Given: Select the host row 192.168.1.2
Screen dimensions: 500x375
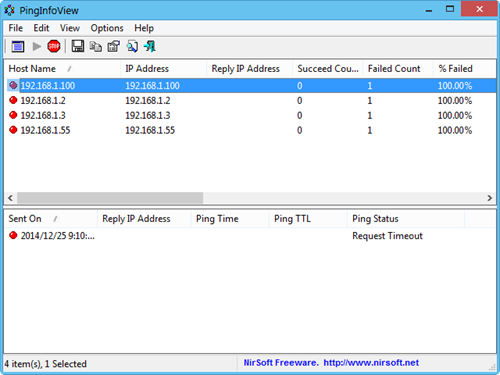Looking at the screenshot, I should tap(250, 100).
